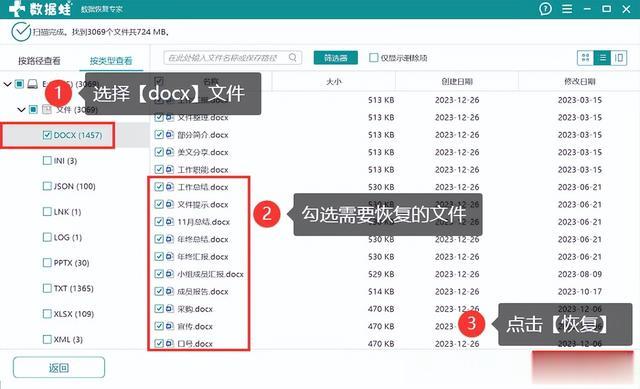Click the search magnifier icon
The height and width of the screenshot is (389, 640).
293,58
